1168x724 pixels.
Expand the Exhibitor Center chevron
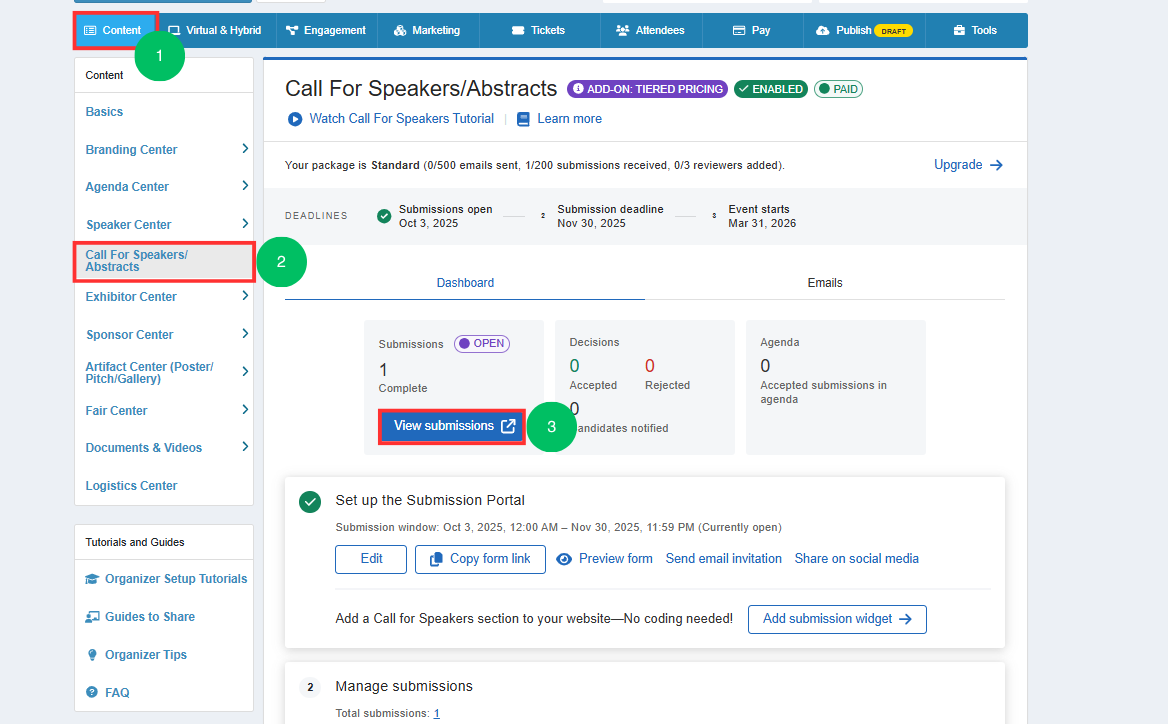pos(245,296)
